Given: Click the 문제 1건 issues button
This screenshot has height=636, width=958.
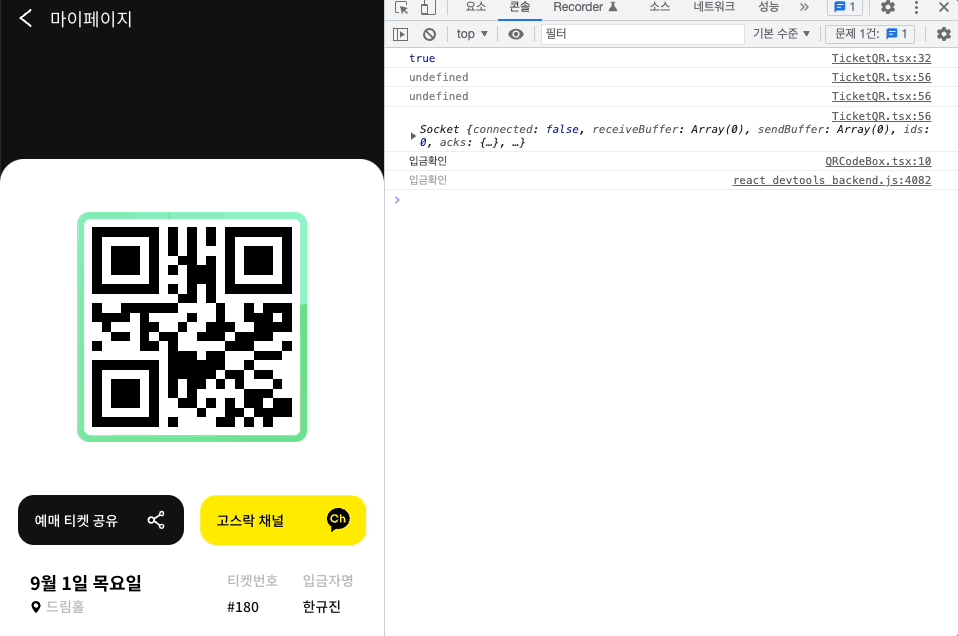Looking at the screenshot, I should pyautogui.click(x=870, y=34).
